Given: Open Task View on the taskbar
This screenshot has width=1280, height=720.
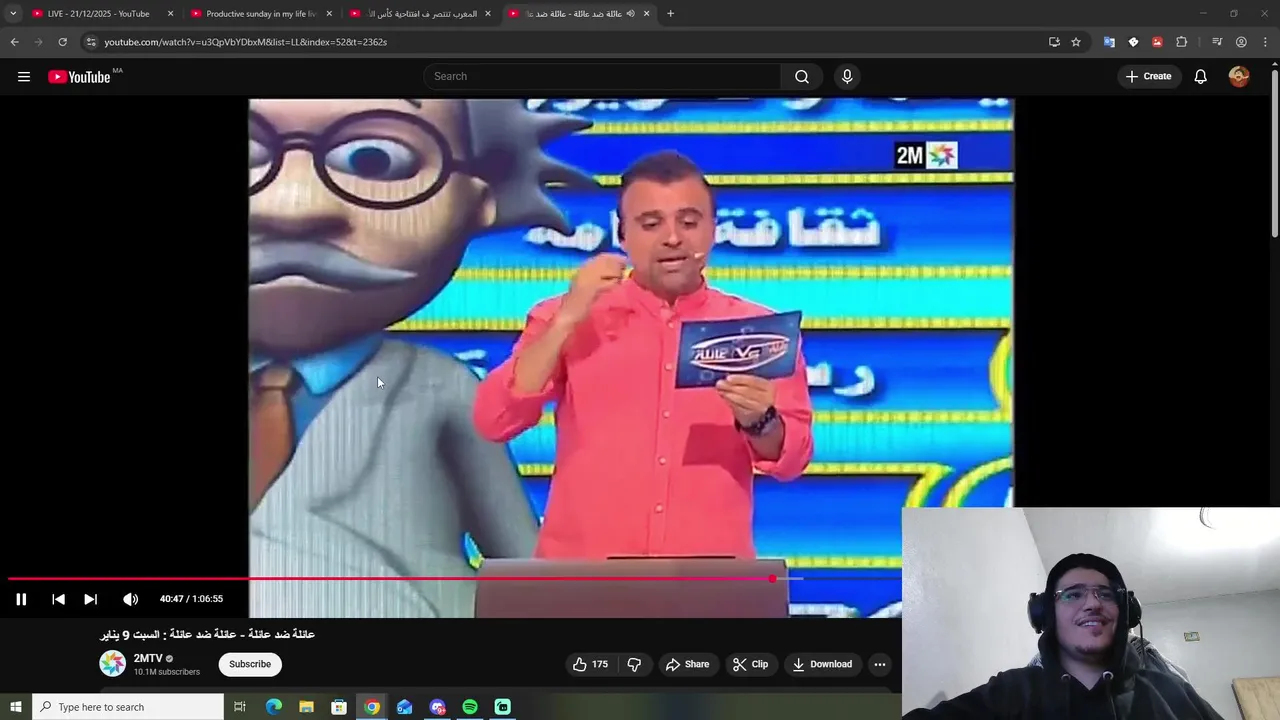Looking at the screenshot, I should (x=240, y=707).
